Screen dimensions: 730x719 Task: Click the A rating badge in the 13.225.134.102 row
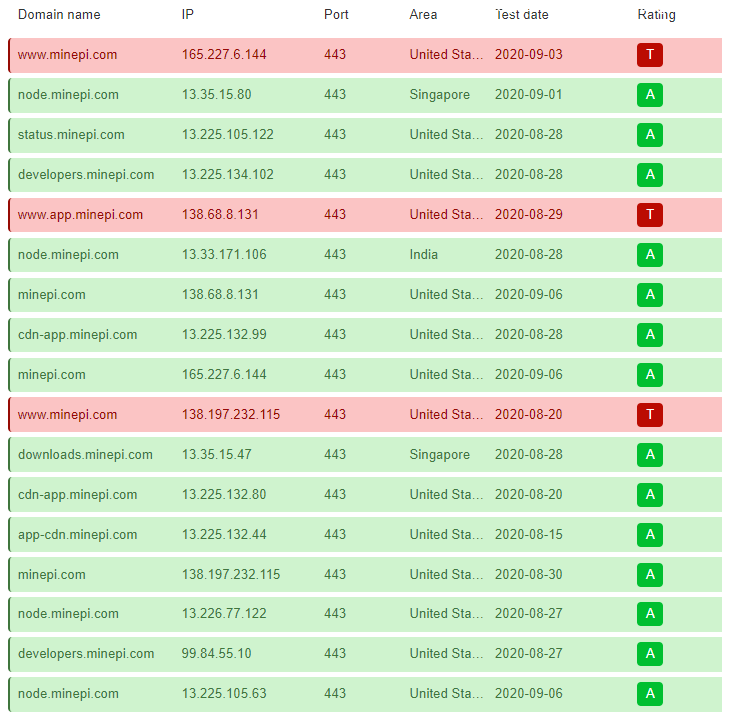(649, 175)
